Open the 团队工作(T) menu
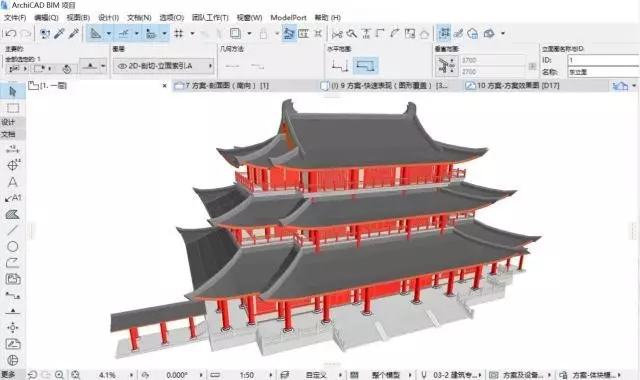 coord(210,18)
